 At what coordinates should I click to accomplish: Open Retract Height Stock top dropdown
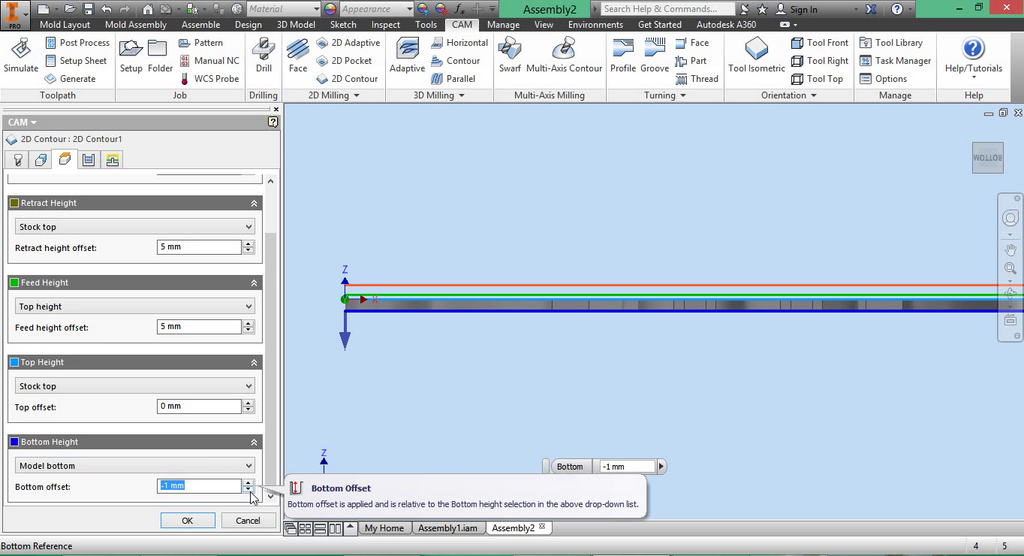135,227
